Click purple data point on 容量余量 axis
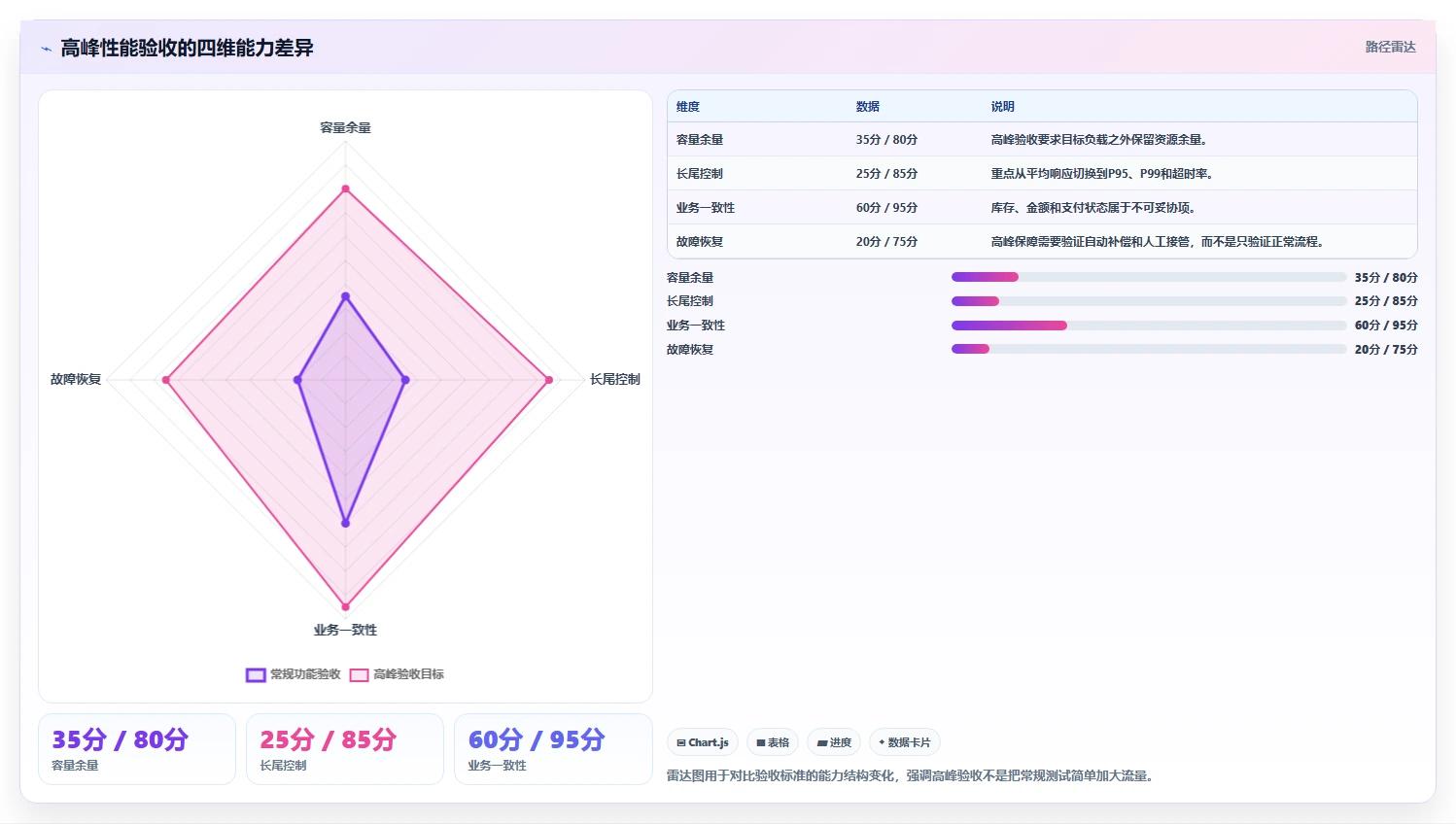Screen dimensions: 1456x824 tap(345, 296)
